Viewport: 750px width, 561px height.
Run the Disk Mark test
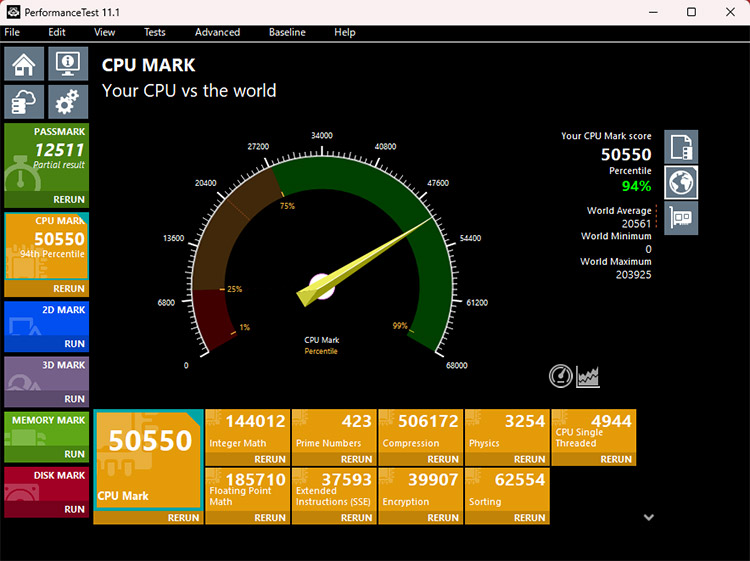click(46, 509)
